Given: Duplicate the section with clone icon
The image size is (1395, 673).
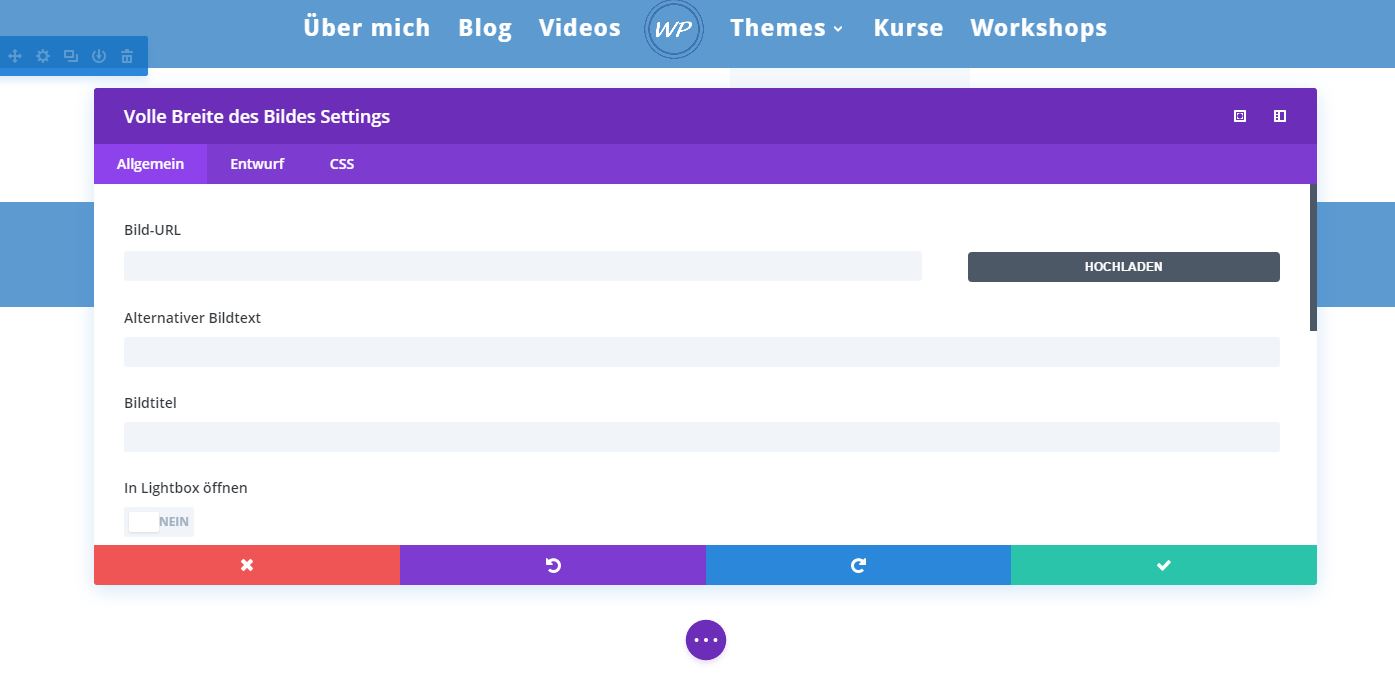Looking at the screenshot, I should (71, 57).
